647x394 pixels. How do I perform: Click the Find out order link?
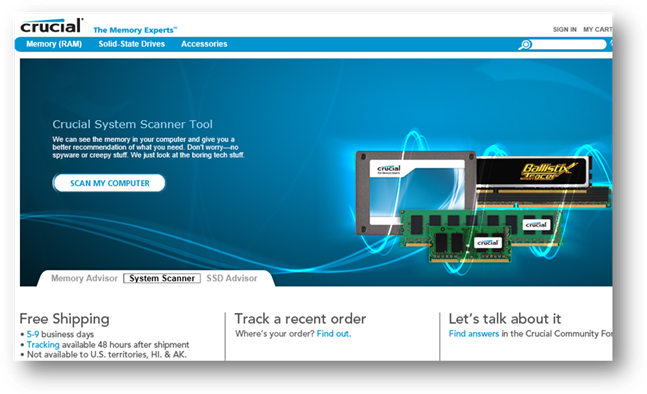point(334,333)
